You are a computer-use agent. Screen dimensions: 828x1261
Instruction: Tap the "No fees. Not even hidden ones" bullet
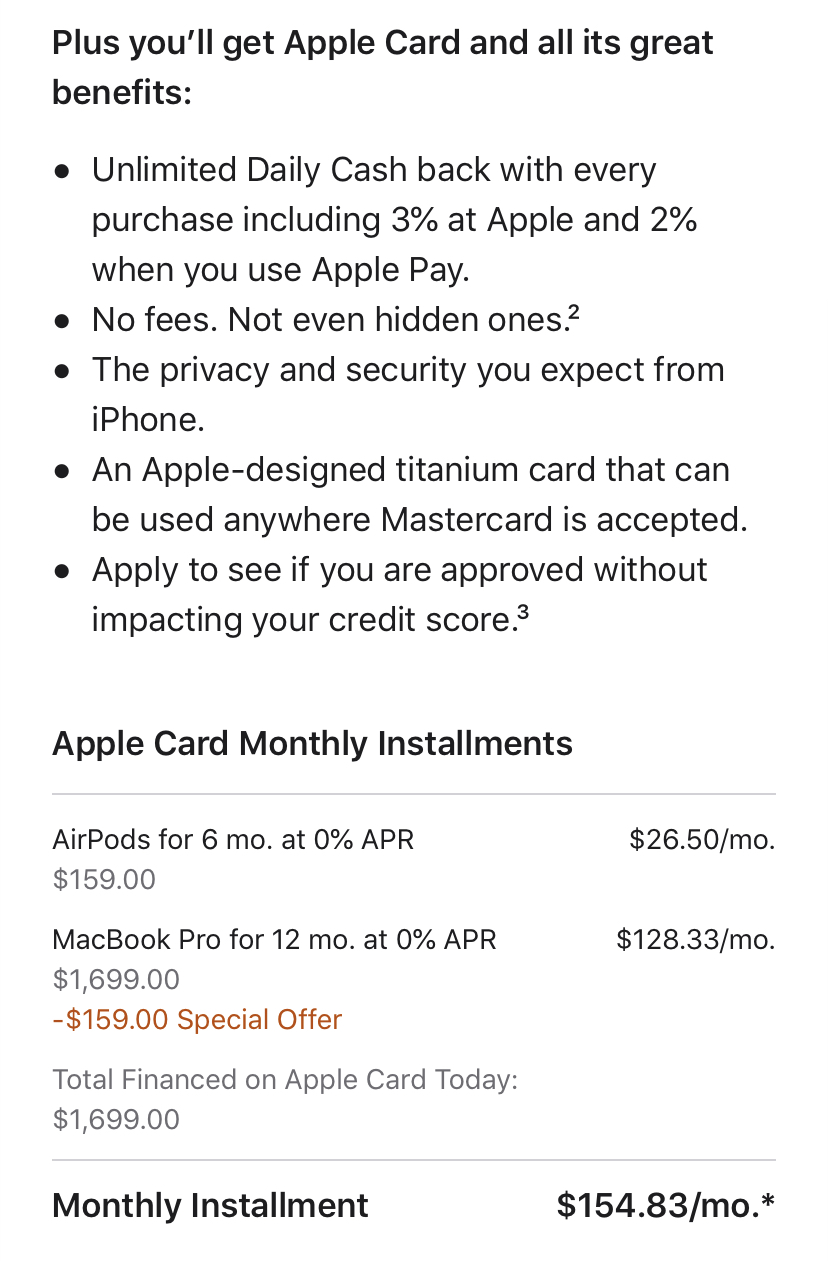tap(330, 320)
